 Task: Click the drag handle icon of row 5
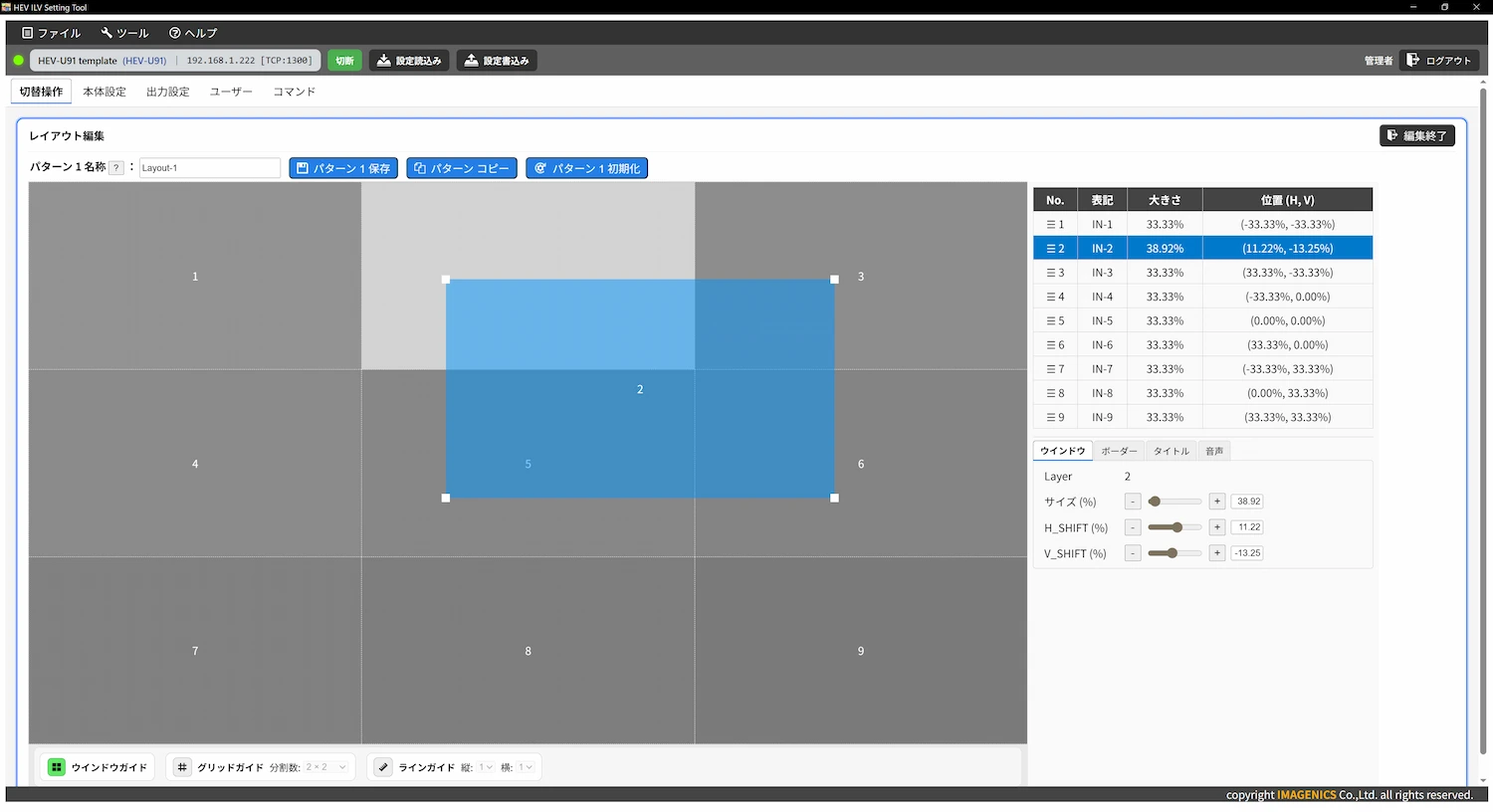pyautogui.click(x=1051, y=321)
